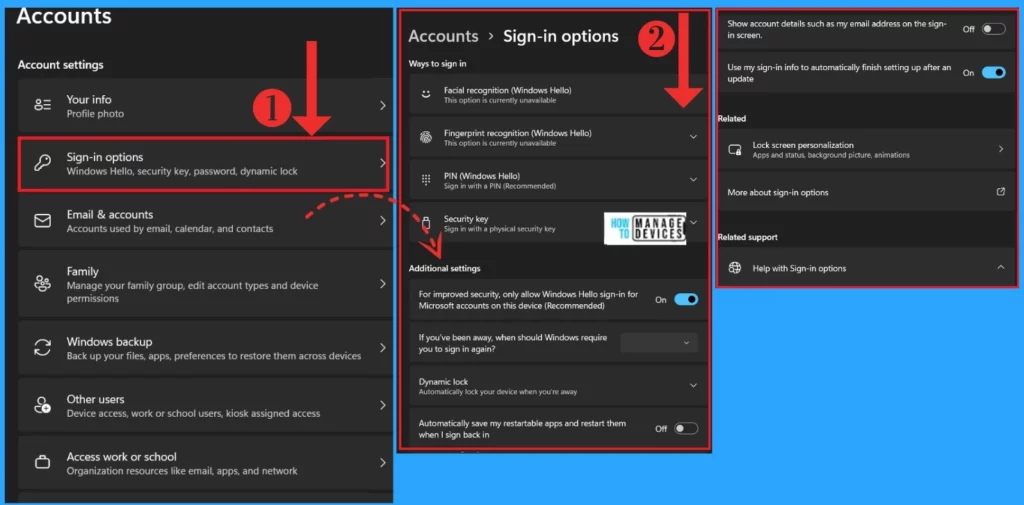Viewport: 1024px width, 505px height.
Task: Click 'Accounts used by email, calendar, and contacts' text
Action: pyautogui.click(x=170, y=229)
